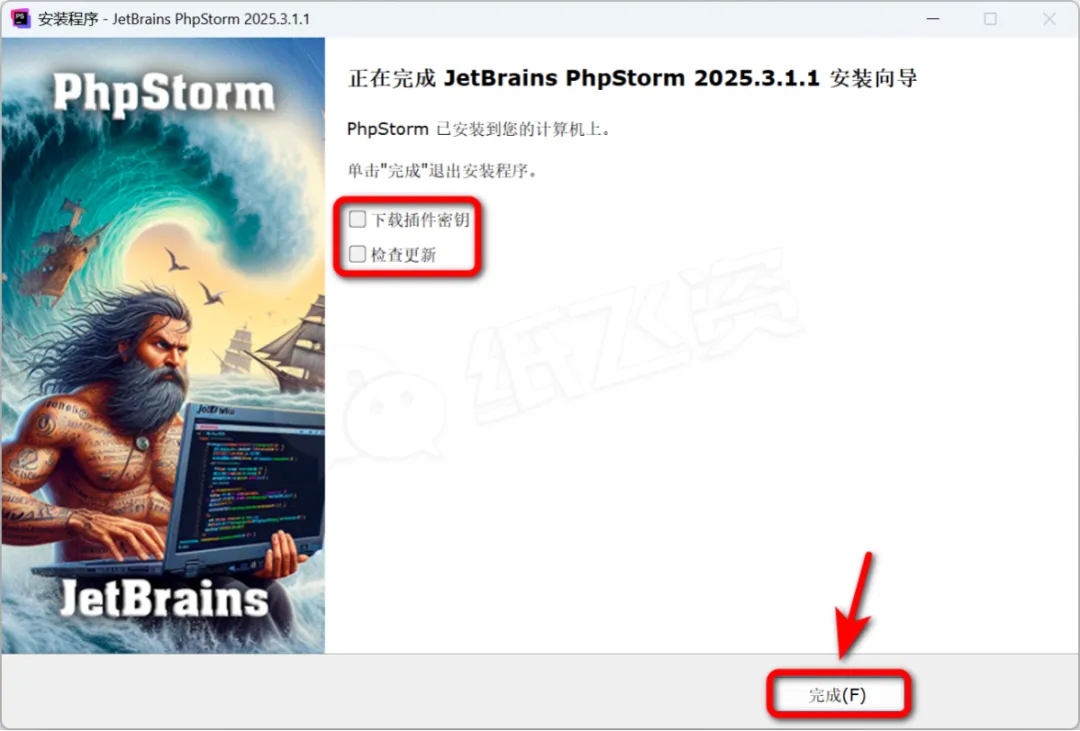This screenshot has width=1080, height=731.
Task: Close the setup wizard with X icon
Action: pos(1048,19)
